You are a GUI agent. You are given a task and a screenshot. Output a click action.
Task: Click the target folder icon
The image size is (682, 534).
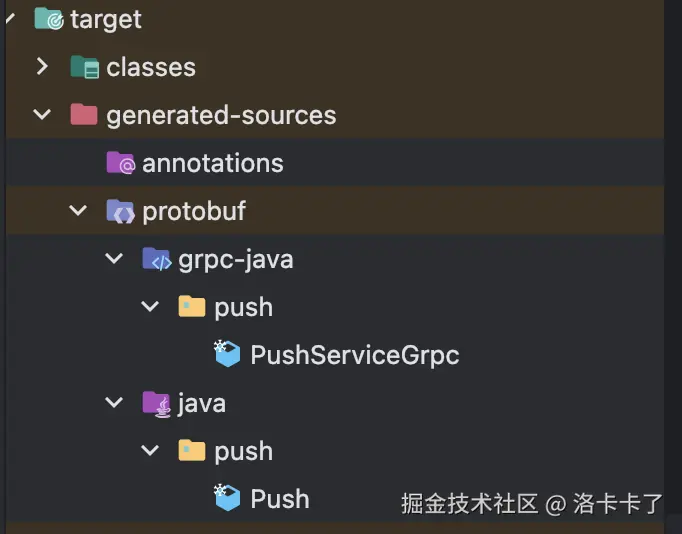[49, 19]
